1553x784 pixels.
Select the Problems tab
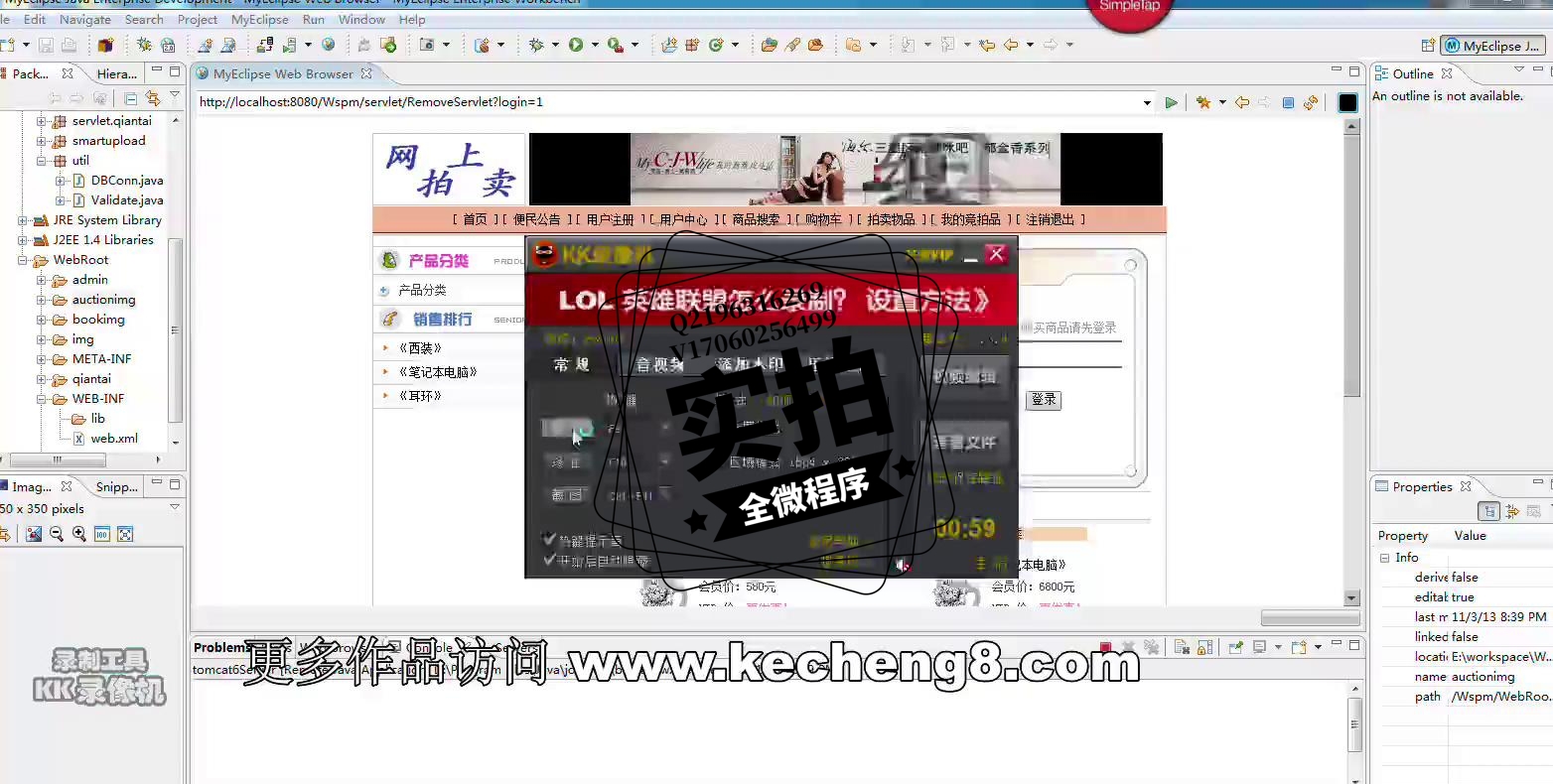click(221, 647)
